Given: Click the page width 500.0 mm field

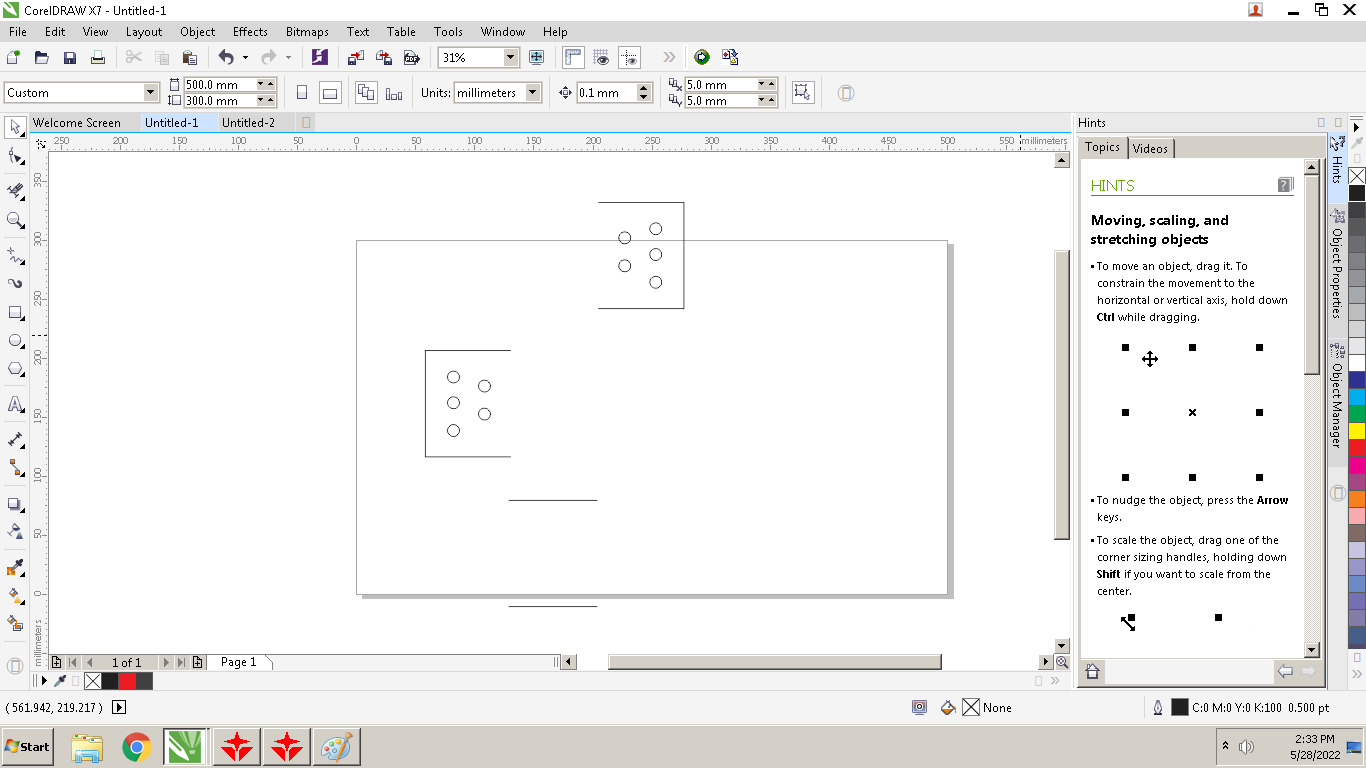Looking at the screenshot, I should [x=219, y=85].
